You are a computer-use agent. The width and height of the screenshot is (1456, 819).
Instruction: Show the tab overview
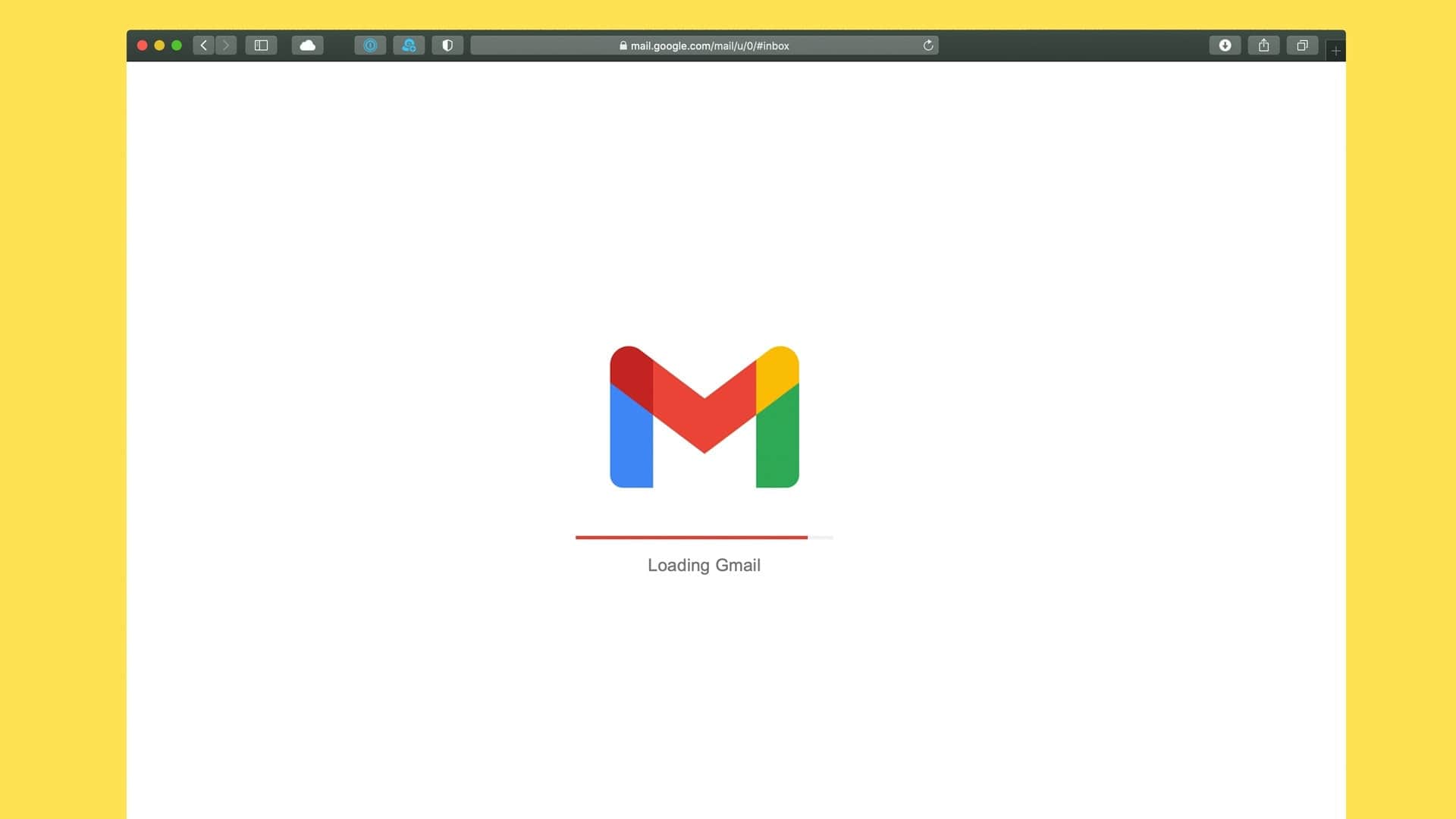[1302, 45]
